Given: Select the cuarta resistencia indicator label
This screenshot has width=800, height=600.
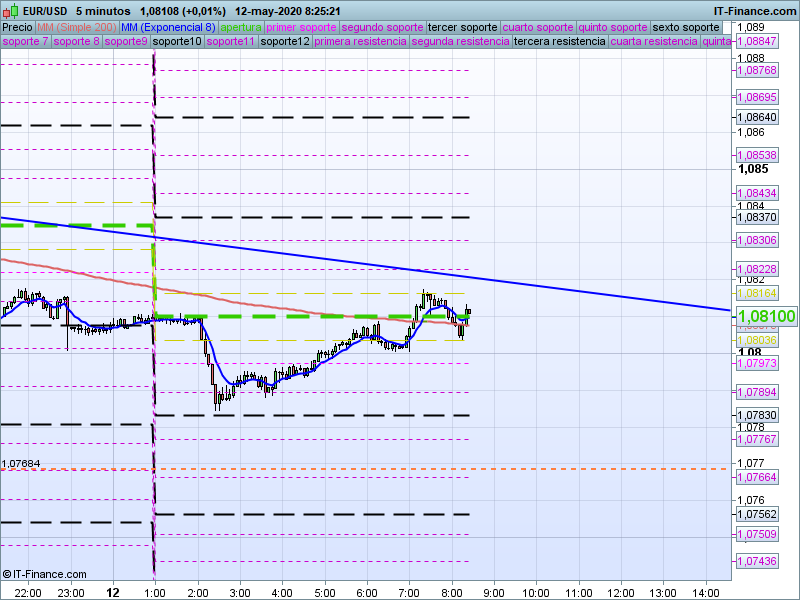Looking at the screenshot, I should pyautogui.click(x=654, y=42).
